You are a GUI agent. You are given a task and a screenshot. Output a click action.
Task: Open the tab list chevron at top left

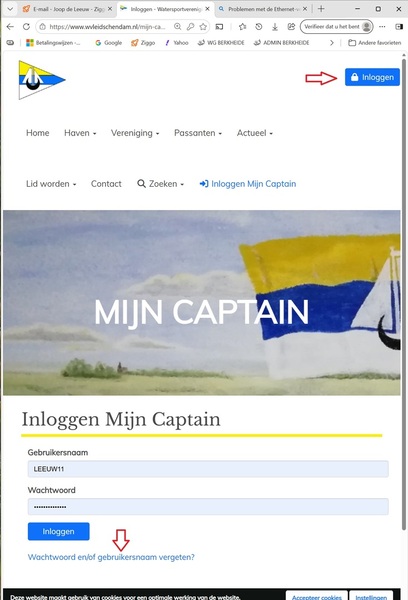tap(10, 9)
